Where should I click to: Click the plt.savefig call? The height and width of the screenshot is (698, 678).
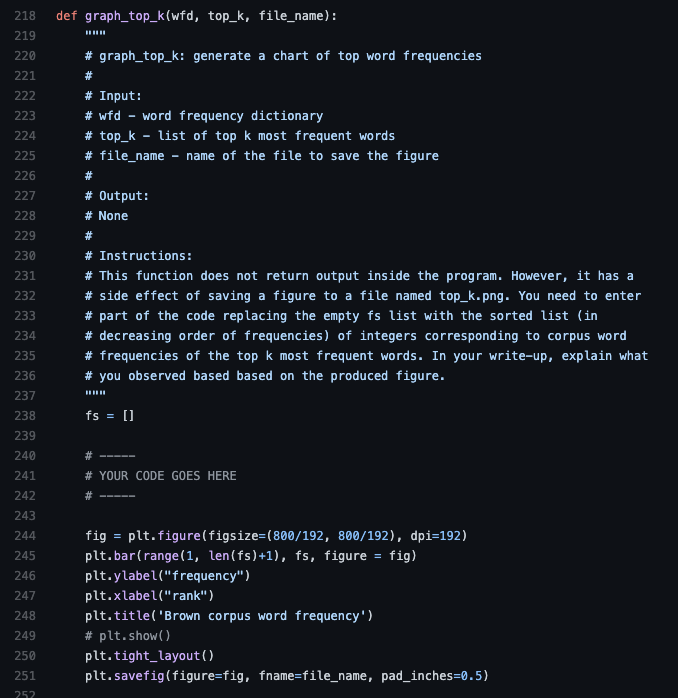[287, 676]
